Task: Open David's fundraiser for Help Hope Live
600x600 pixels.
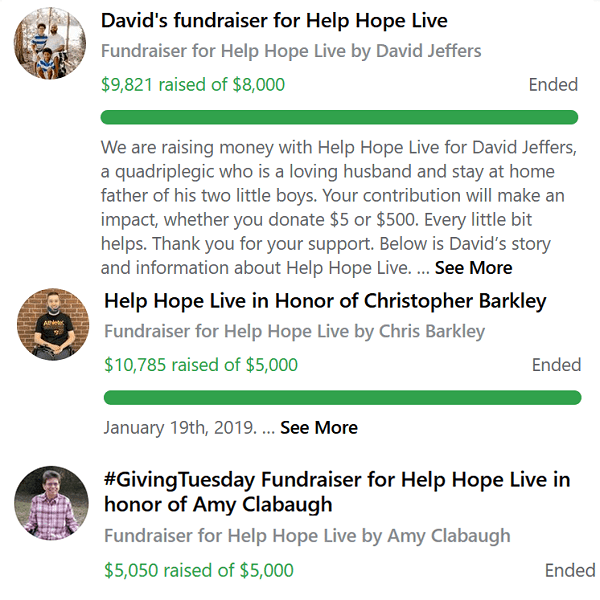Action: tap(274, 20)
